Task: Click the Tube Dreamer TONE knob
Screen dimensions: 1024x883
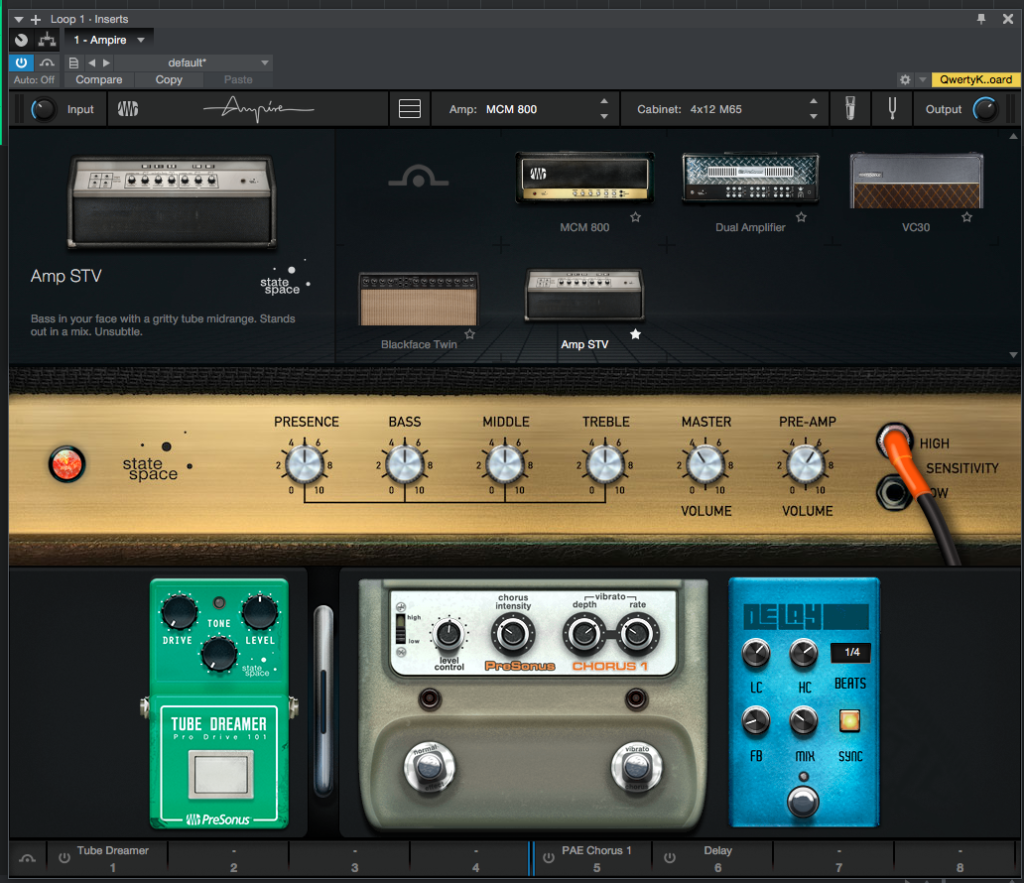Action: coord(219,654)
